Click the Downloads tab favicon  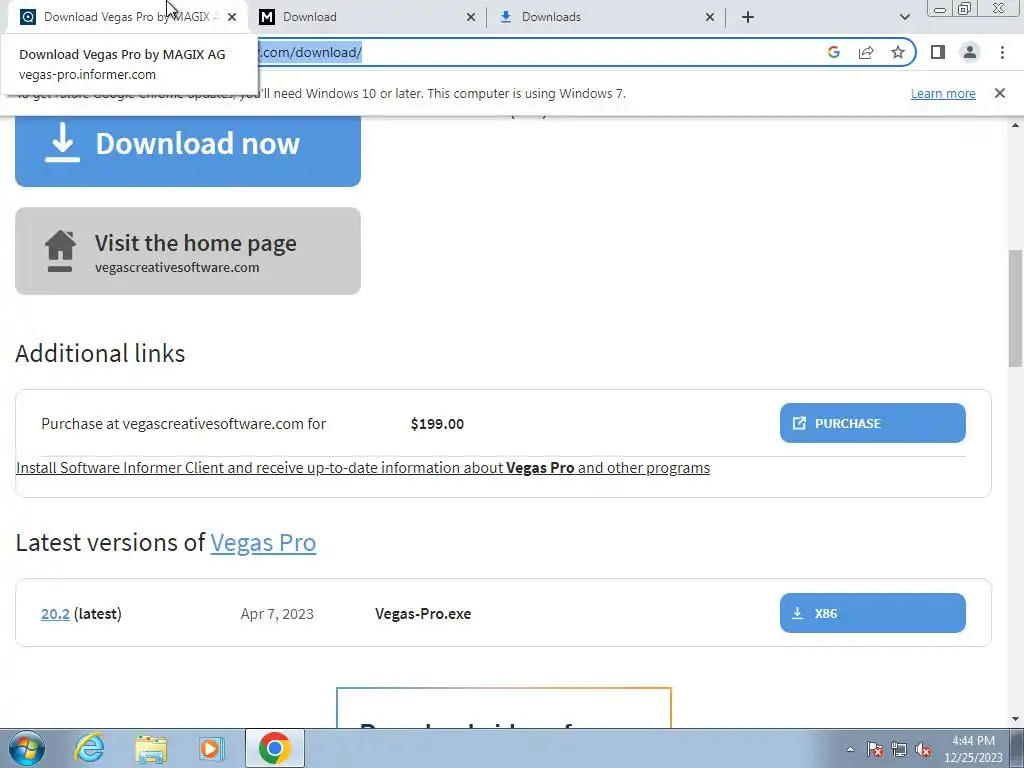point(505,17)
